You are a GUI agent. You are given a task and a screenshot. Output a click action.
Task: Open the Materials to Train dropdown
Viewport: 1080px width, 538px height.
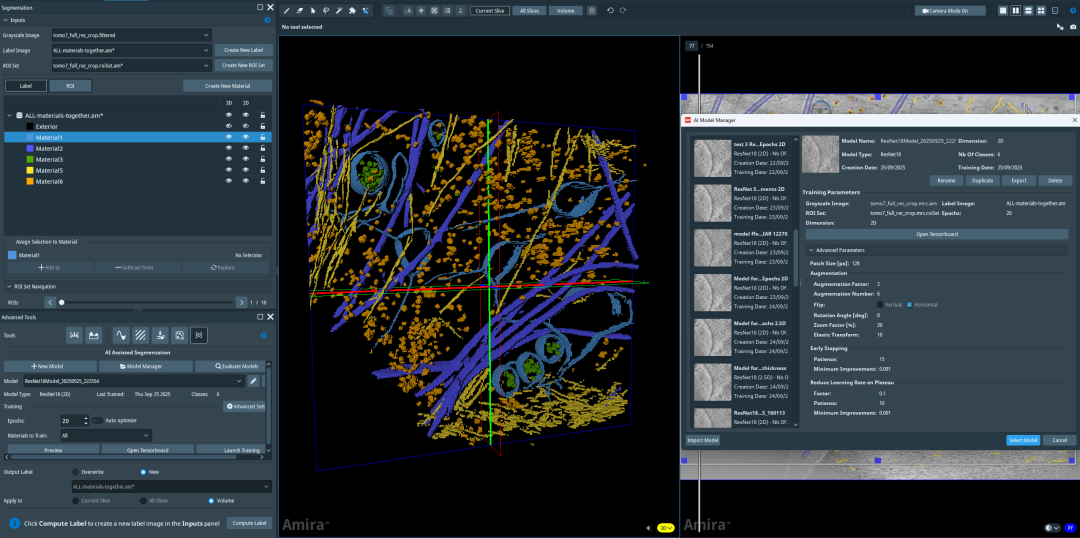point(105,435)
